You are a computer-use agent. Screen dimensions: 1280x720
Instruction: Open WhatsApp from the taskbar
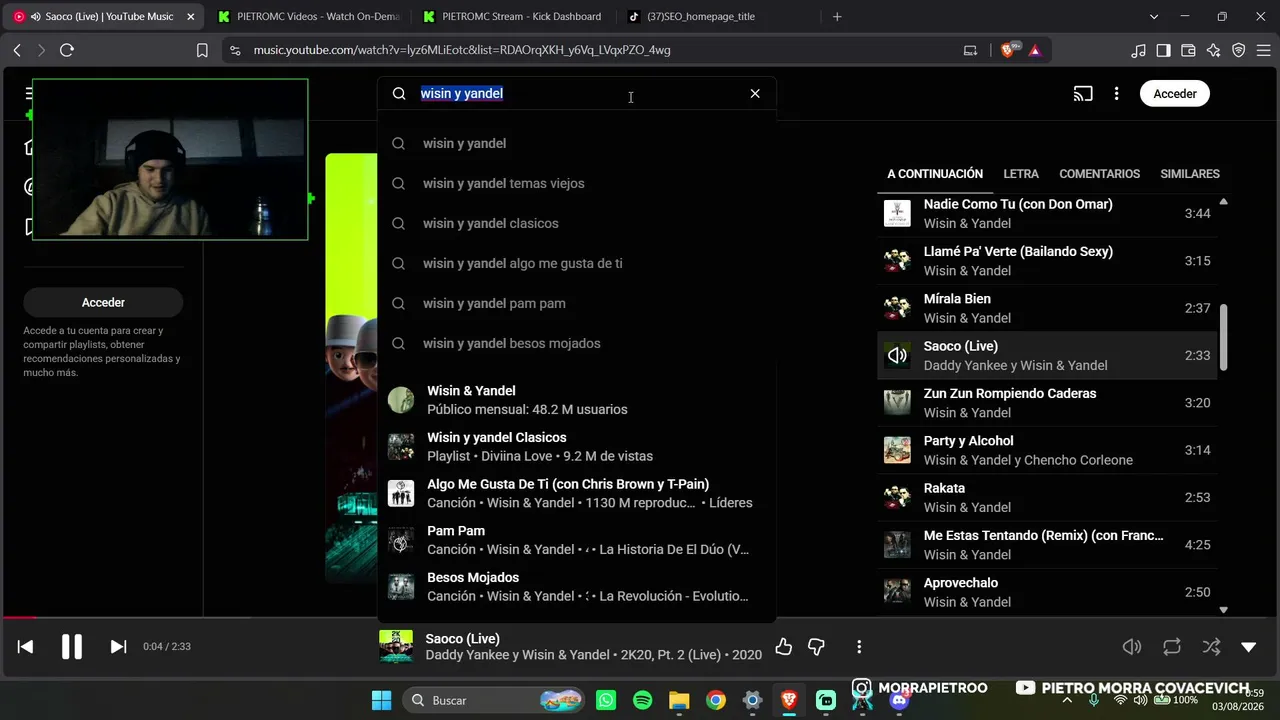click(606, 700)
